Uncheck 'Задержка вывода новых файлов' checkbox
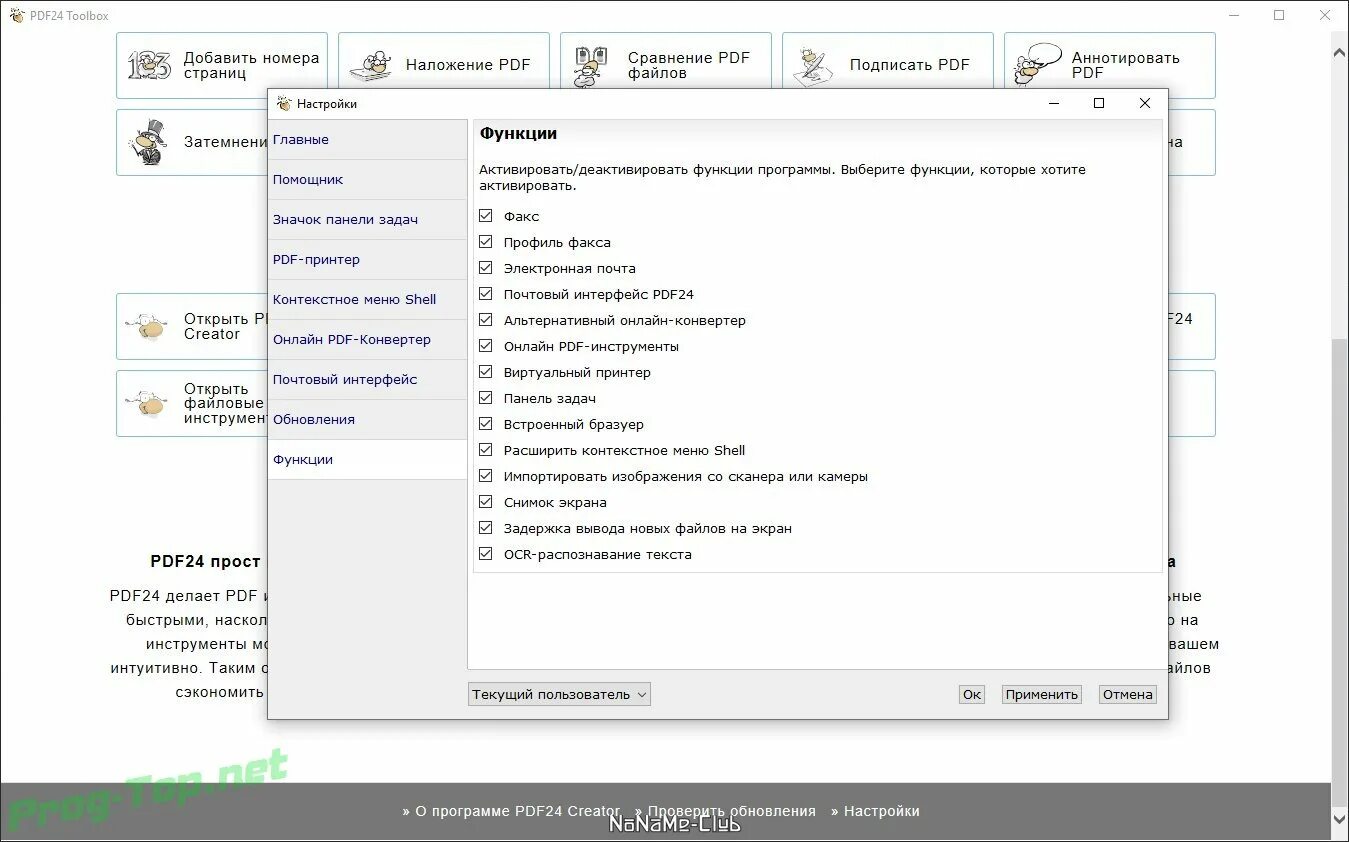The height and width of the screenshot is (842, 1349). click(486, 528)
